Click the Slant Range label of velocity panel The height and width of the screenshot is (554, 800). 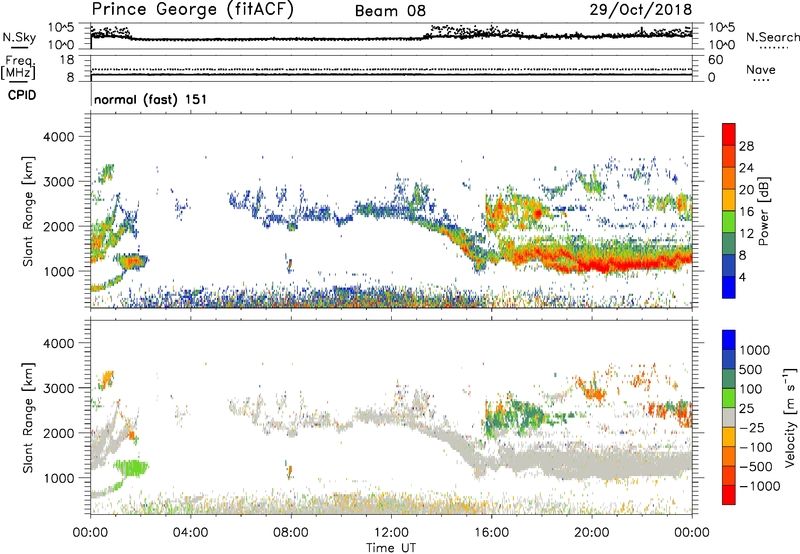(28, 418)
